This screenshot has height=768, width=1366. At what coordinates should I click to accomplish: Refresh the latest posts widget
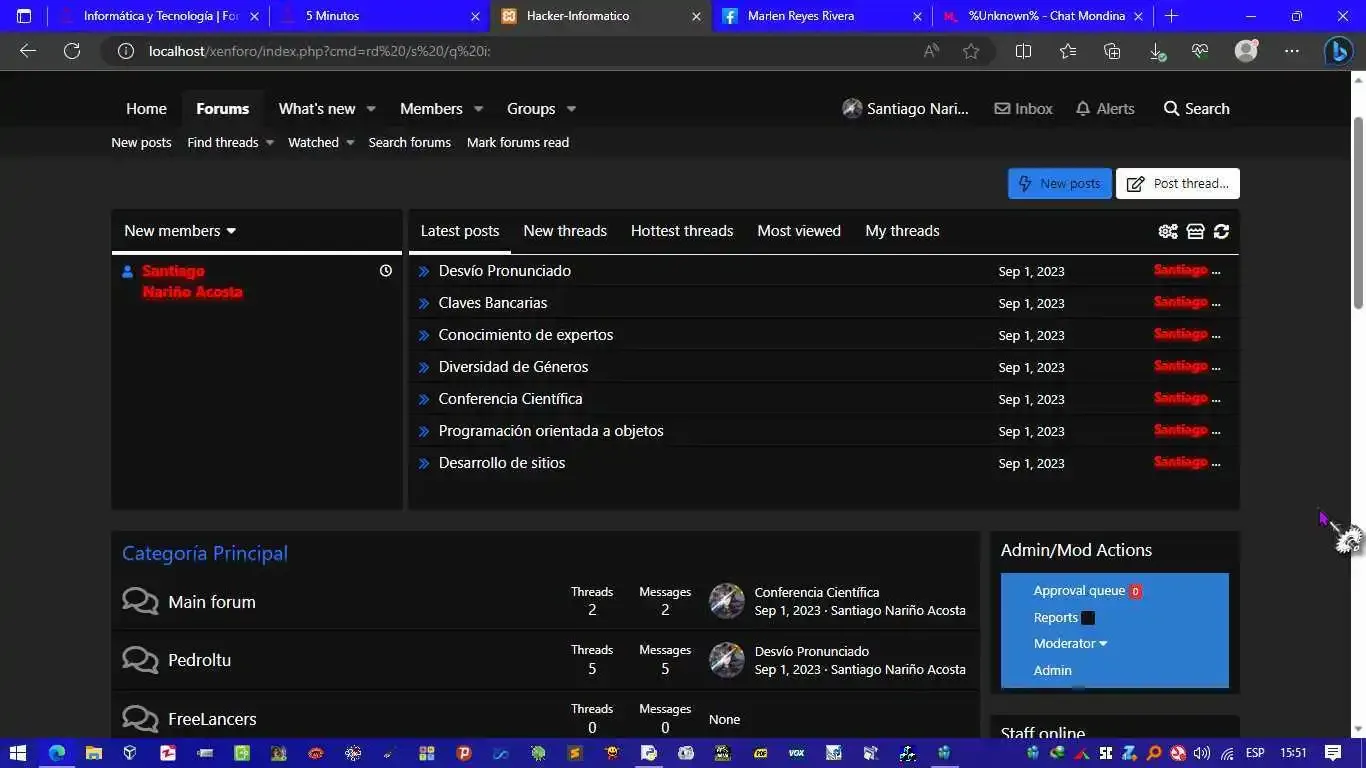[x=1221, y=231]
